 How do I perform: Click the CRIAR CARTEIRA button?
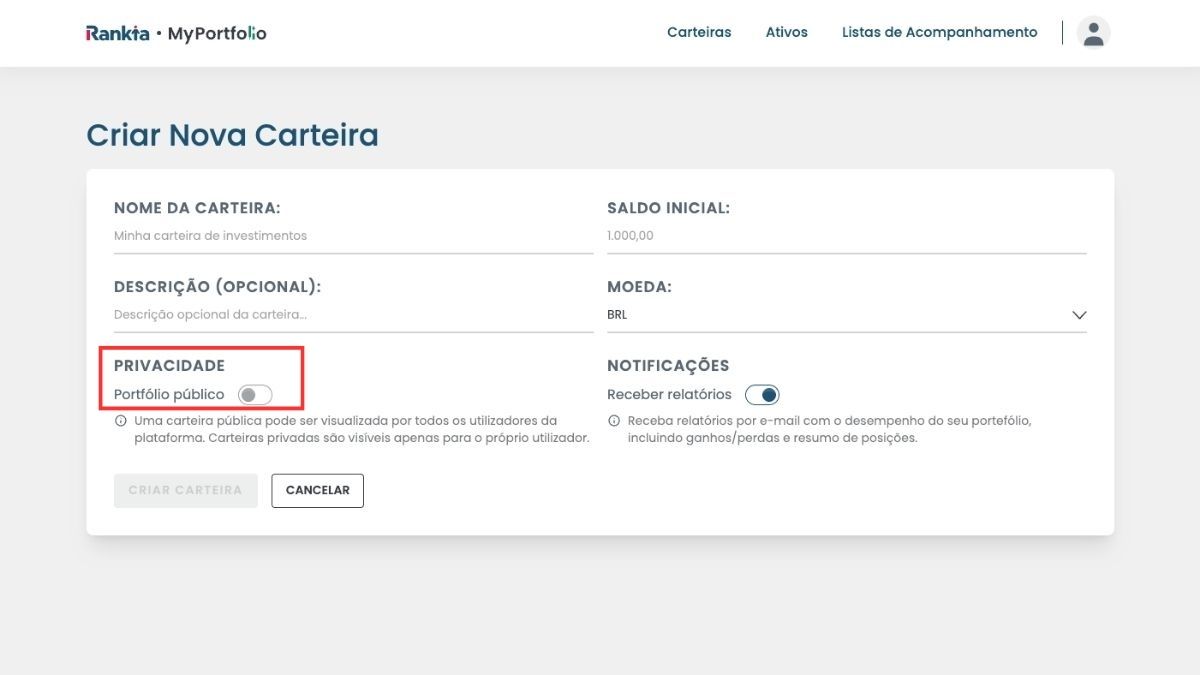(x=185, y=490)
